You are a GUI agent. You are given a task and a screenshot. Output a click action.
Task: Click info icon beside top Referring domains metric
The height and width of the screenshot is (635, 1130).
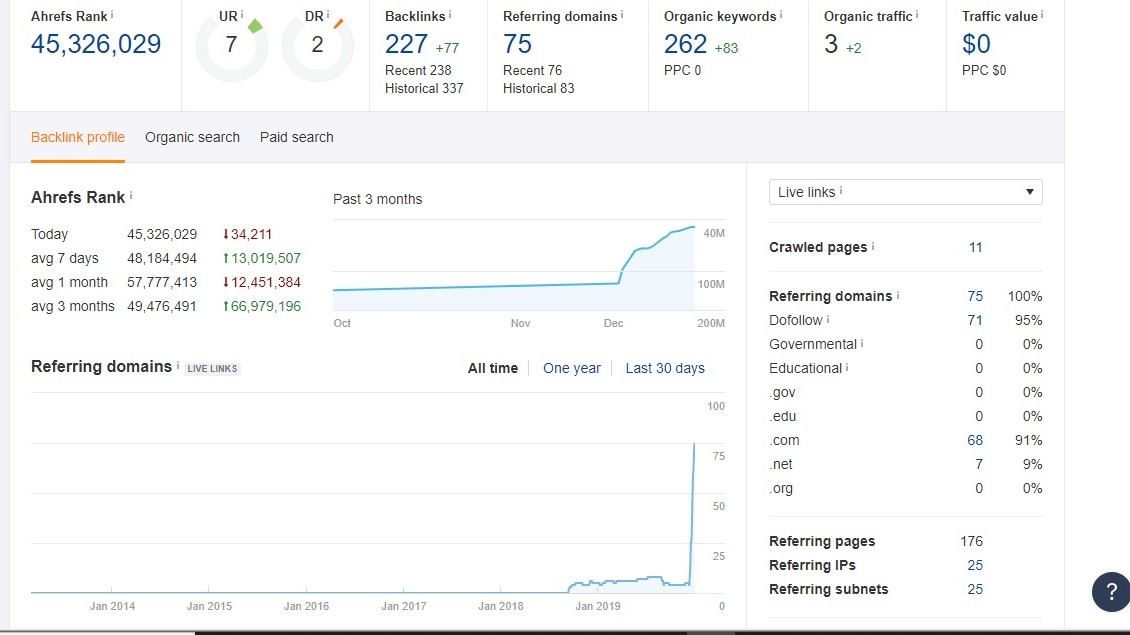(x=622, y=14)
